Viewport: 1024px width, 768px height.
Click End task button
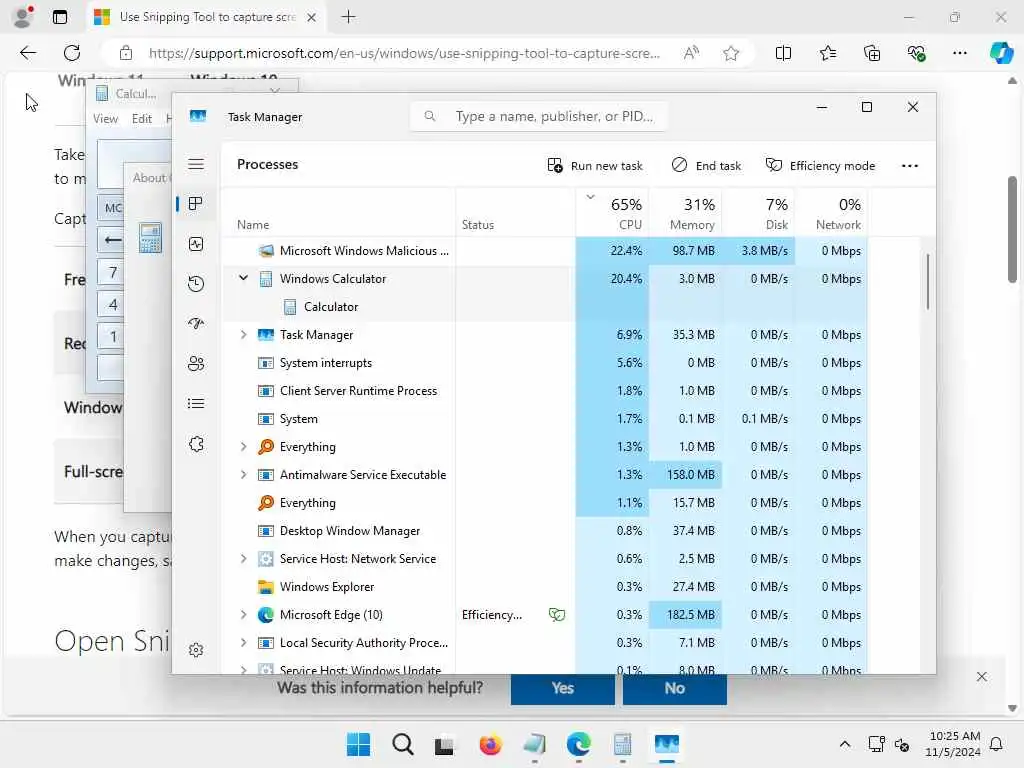706,165
